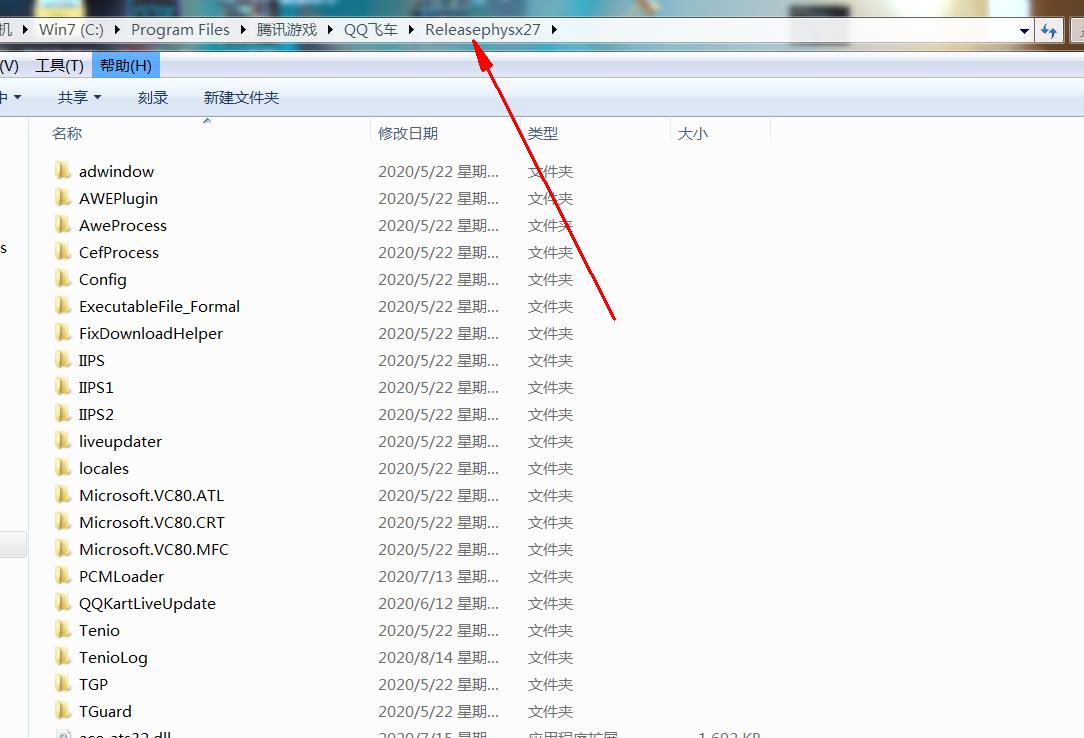Image resolution: width=1084 pixels, height=738 pixels.
Task: Select the adwindow folder name
Action: click(x=116, y=171)
